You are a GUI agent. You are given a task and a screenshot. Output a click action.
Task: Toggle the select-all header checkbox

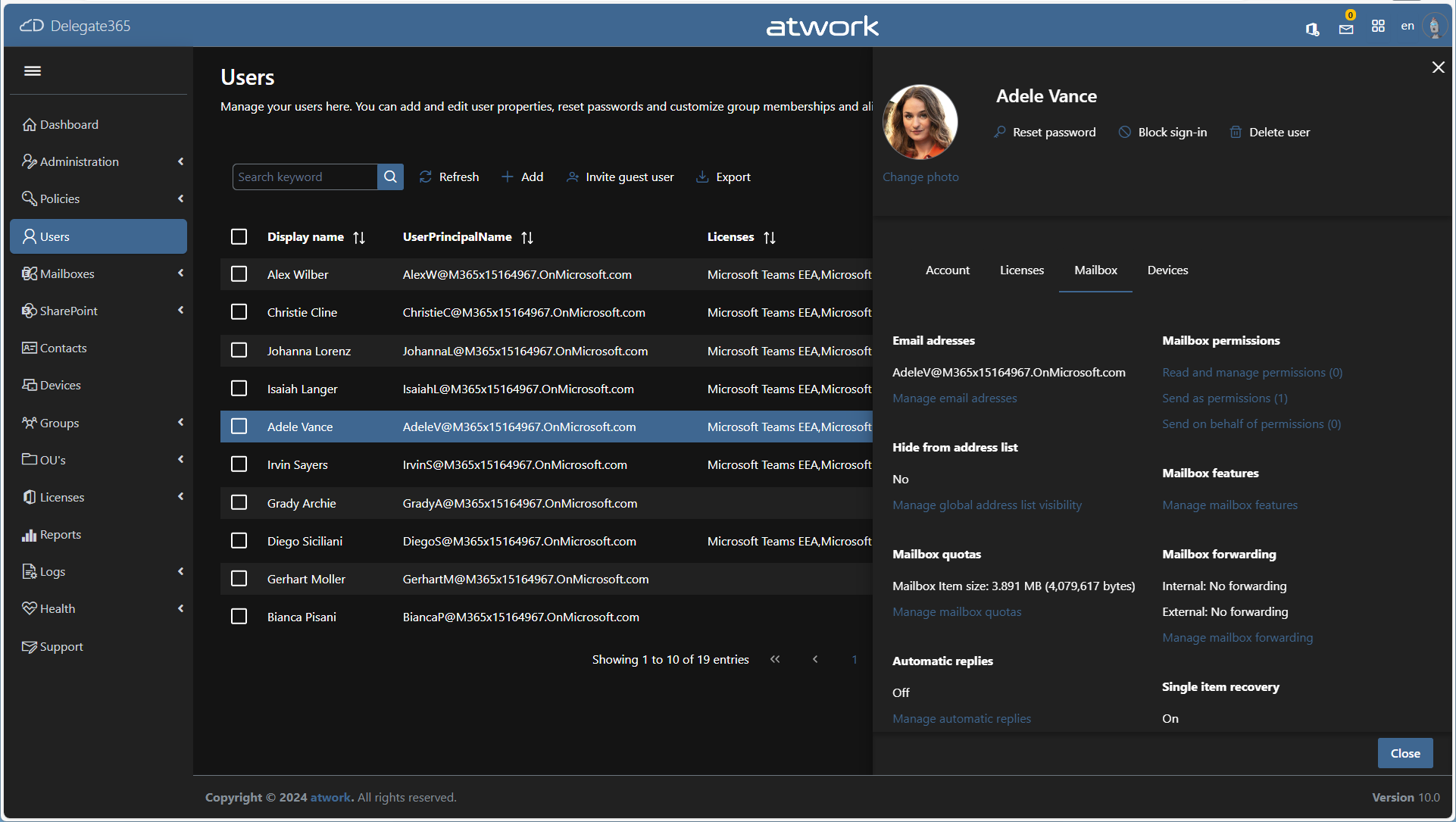[x=239, y=236]
